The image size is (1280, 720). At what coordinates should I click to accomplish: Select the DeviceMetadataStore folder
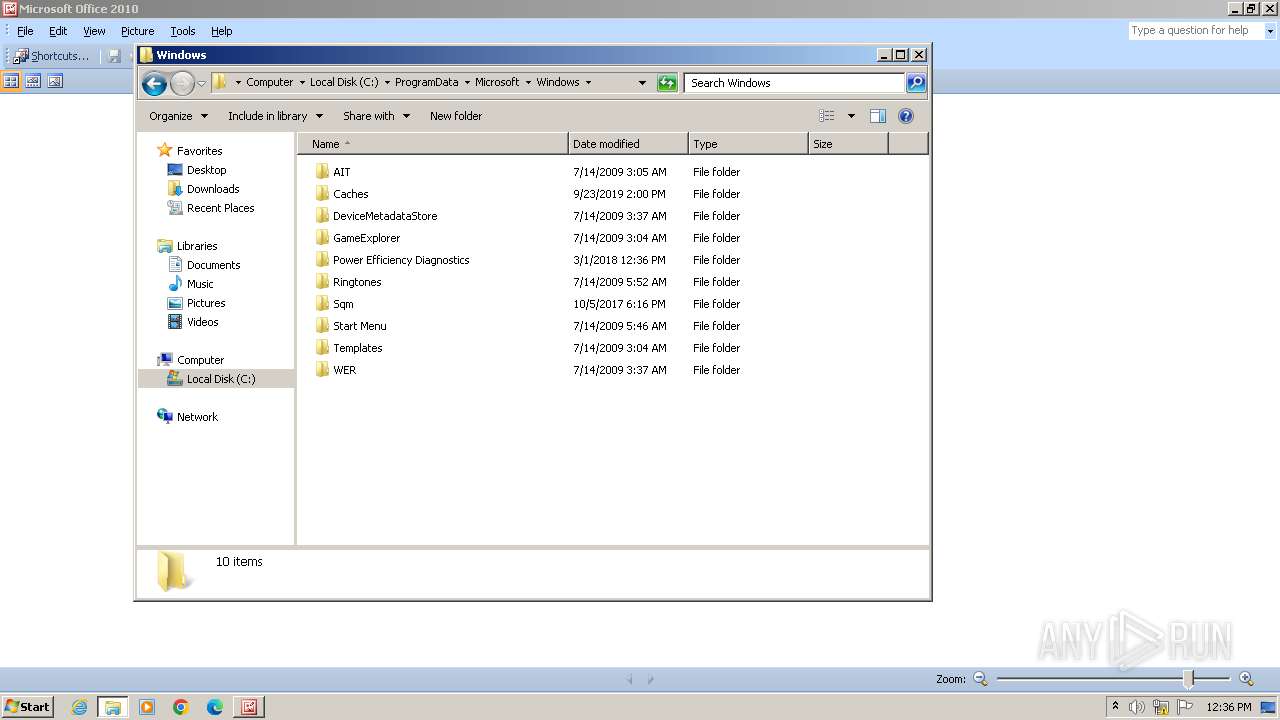[385, 216]
